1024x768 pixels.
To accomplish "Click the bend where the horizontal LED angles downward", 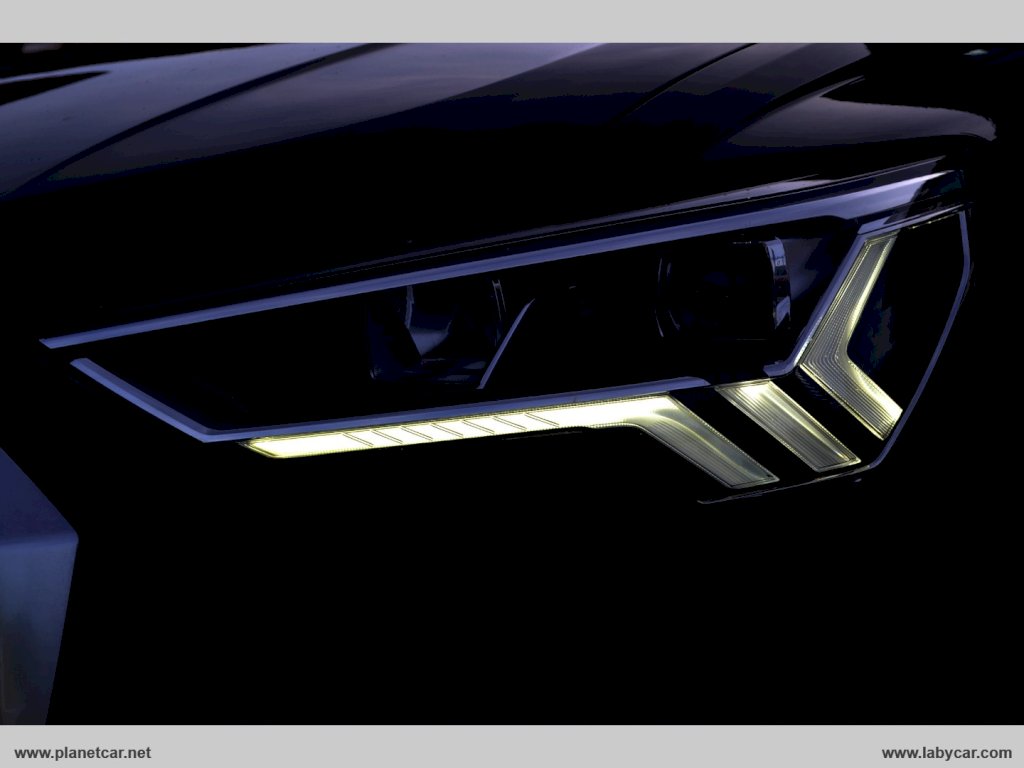I will tap(670, 412).
